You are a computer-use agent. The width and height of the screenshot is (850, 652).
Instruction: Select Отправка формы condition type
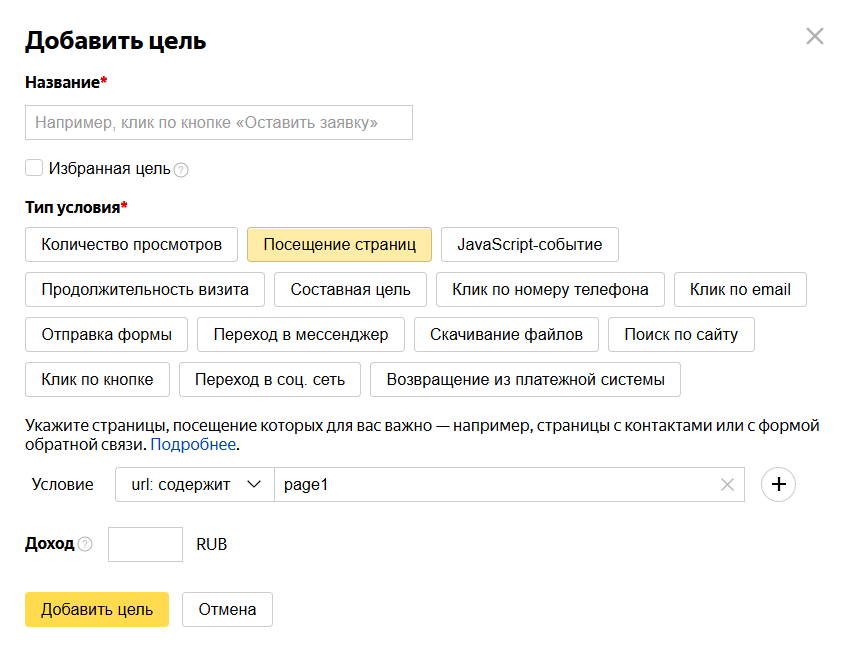point(106,335)
